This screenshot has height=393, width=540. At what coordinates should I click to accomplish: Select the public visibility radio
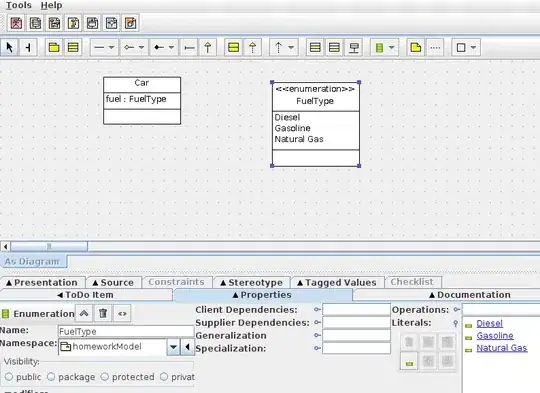[9, 377]
